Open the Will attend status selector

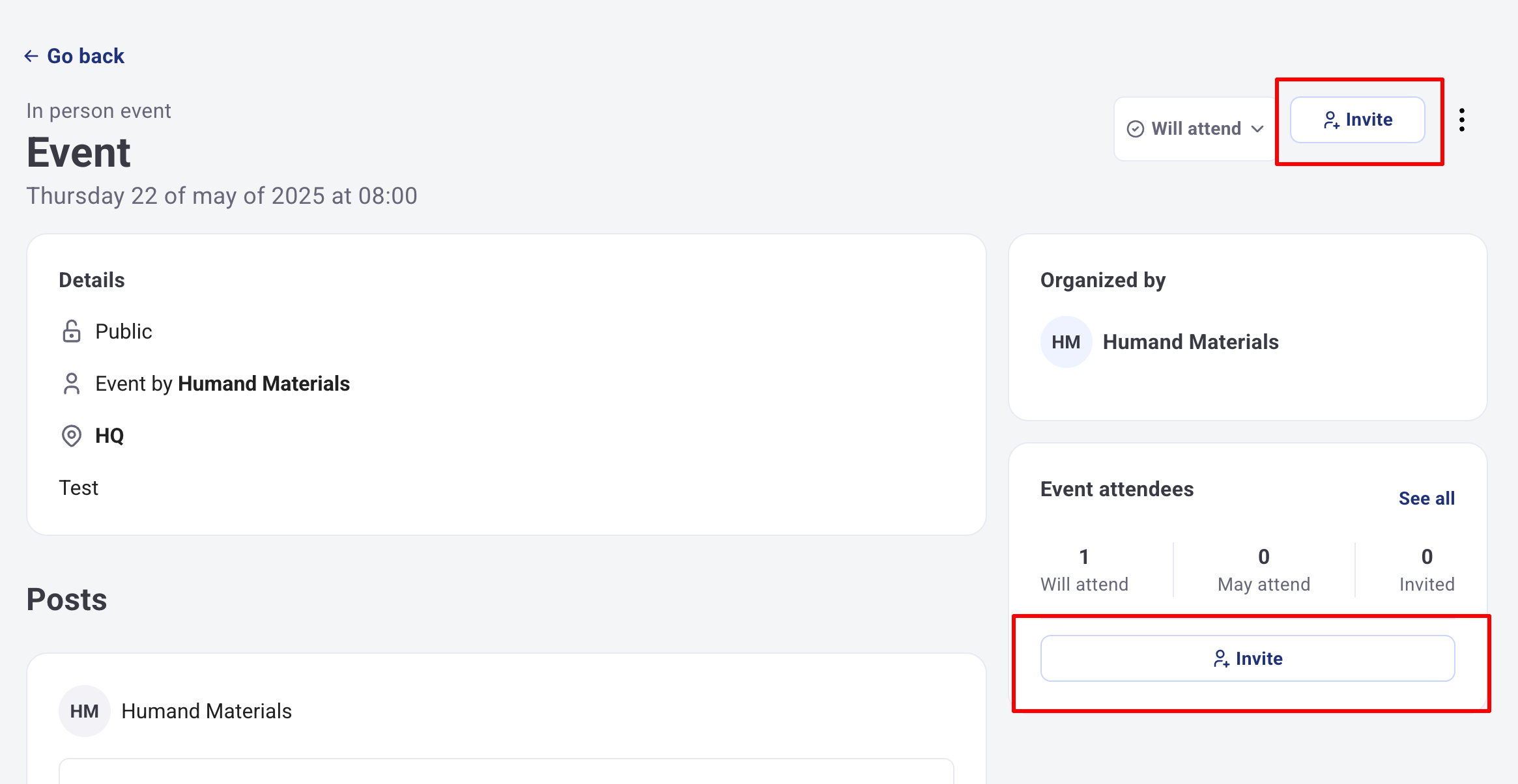click(1196, 129)
